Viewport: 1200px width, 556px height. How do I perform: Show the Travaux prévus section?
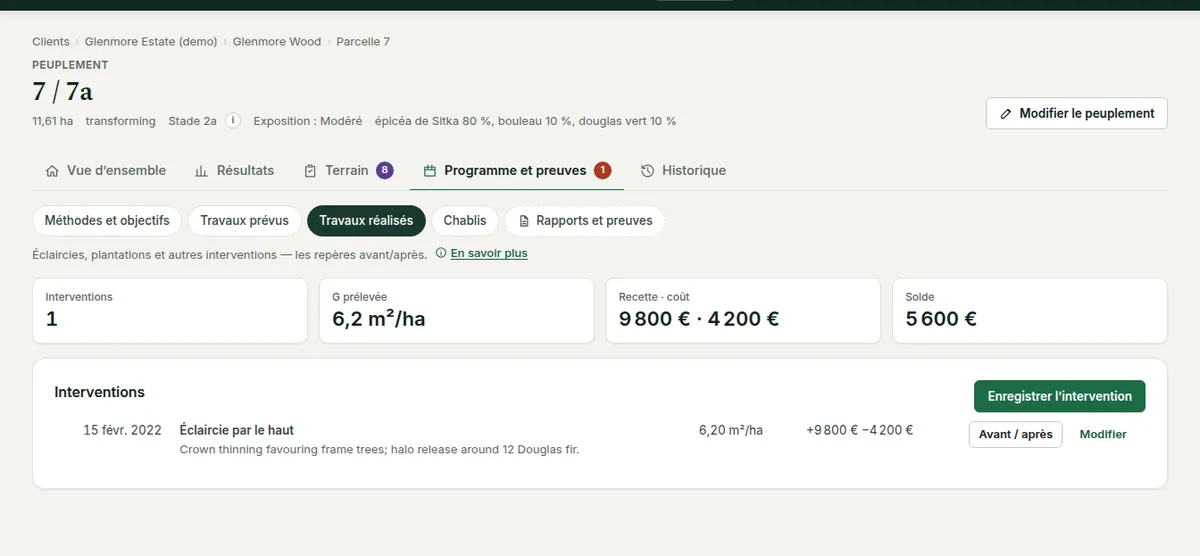(x=244, y=221)
